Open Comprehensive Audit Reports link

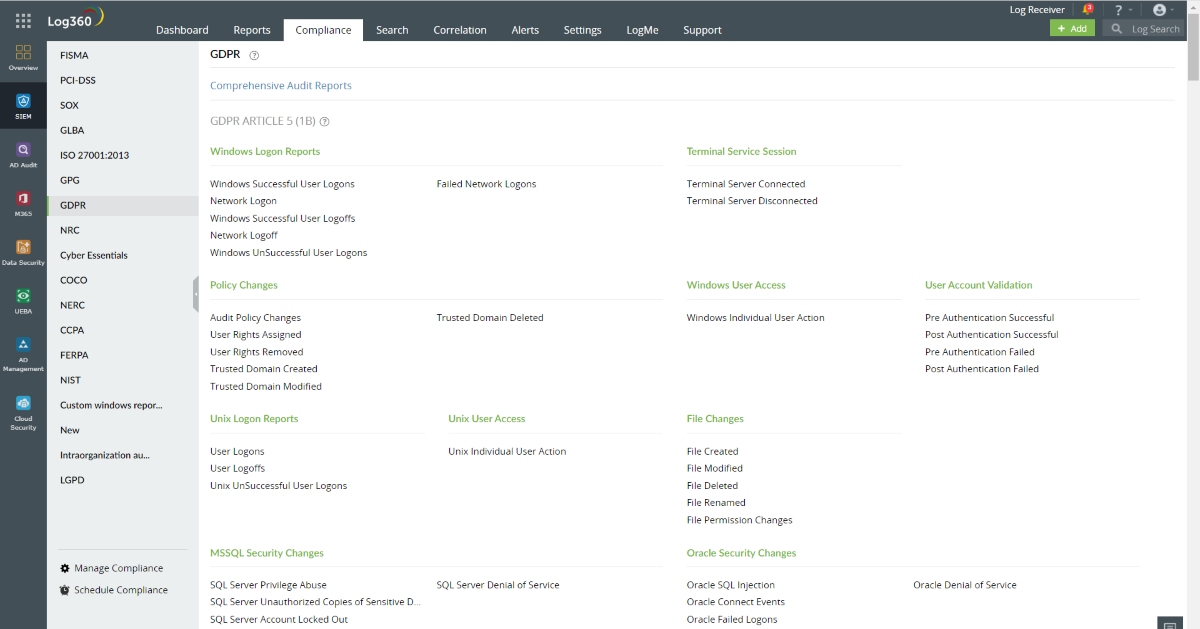281,86
